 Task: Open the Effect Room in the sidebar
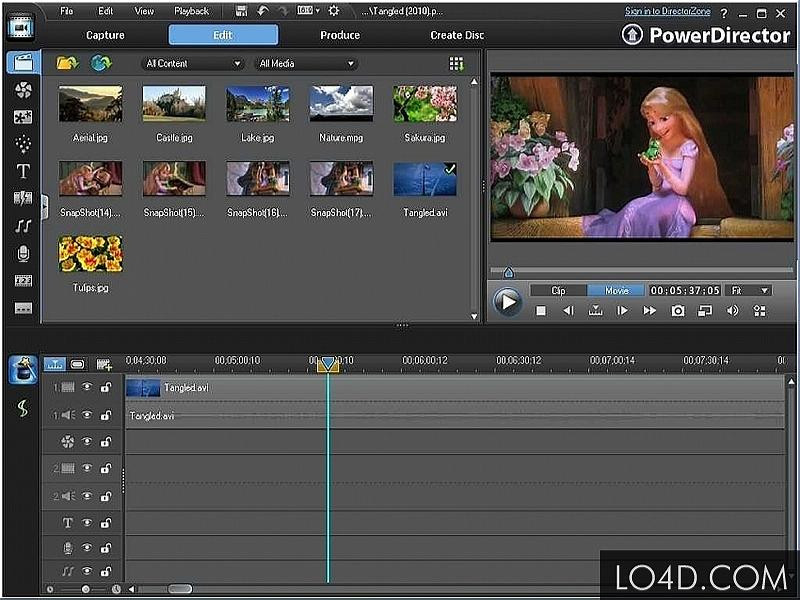[22, 90]
